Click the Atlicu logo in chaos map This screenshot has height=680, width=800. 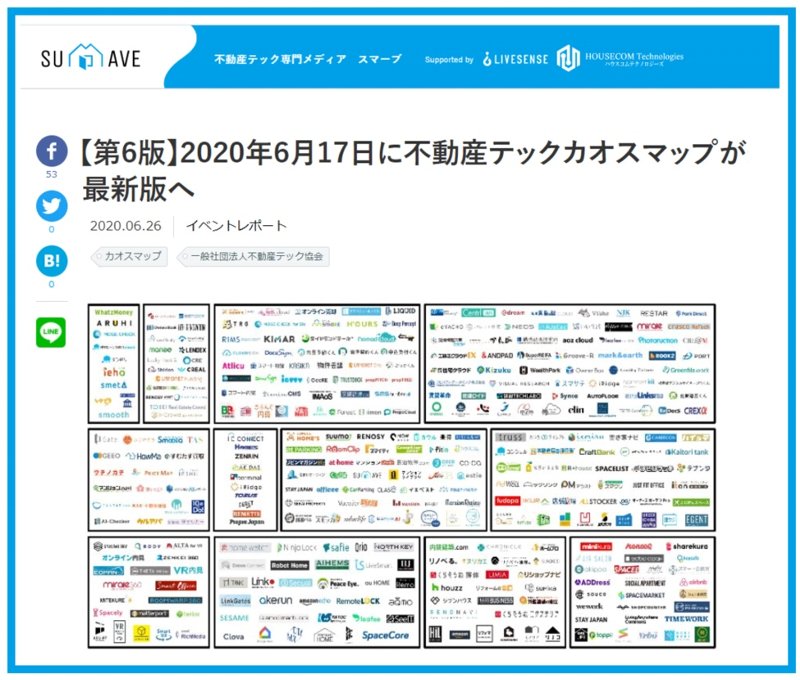point(233,366)
